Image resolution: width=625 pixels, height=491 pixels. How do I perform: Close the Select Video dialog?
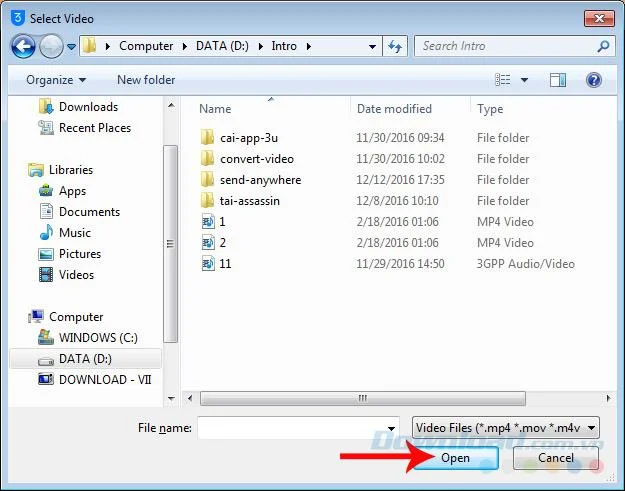(599, 18)
